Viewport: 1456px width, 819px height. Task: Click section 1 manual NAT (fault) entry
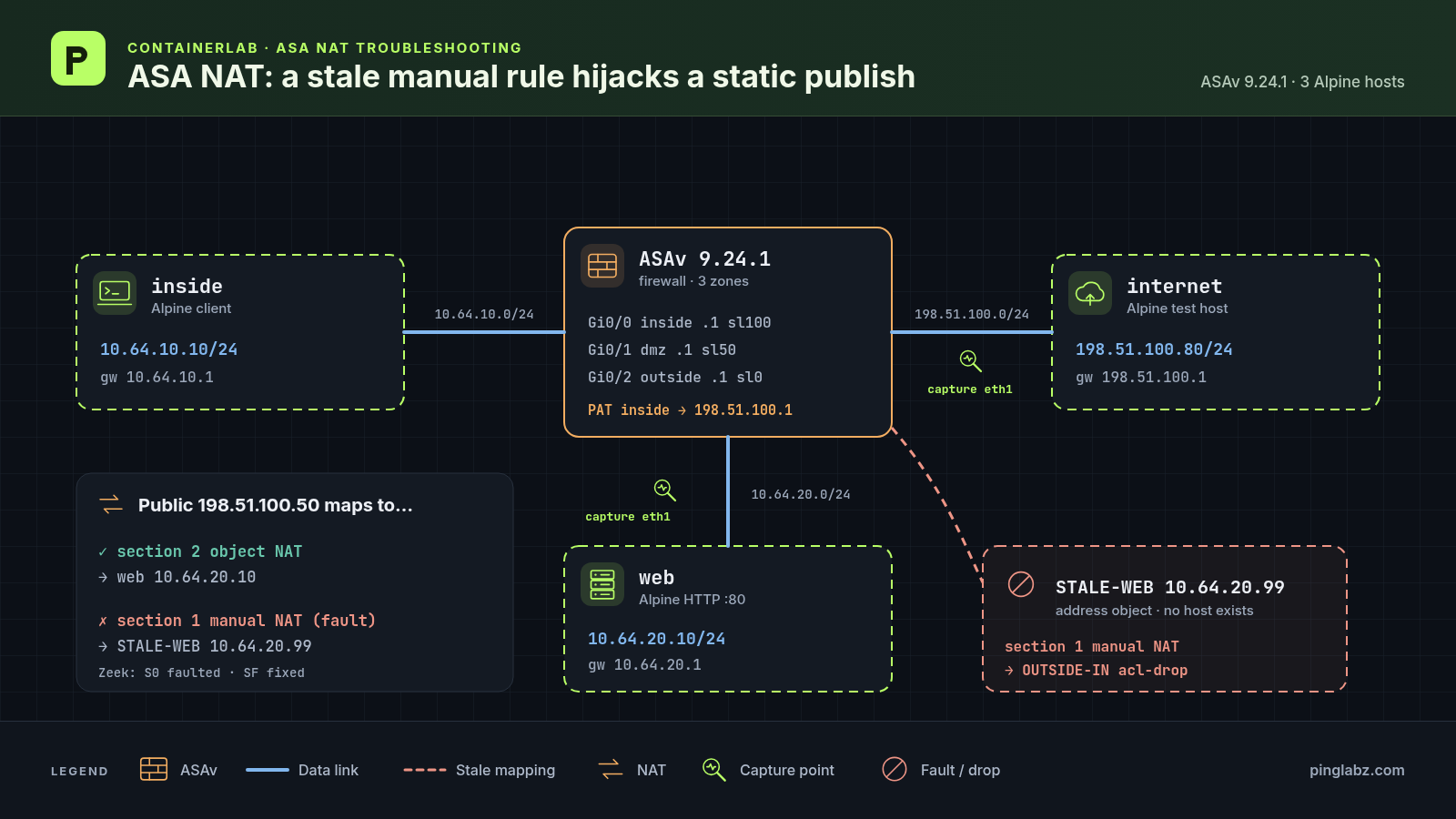click(237, 621)
